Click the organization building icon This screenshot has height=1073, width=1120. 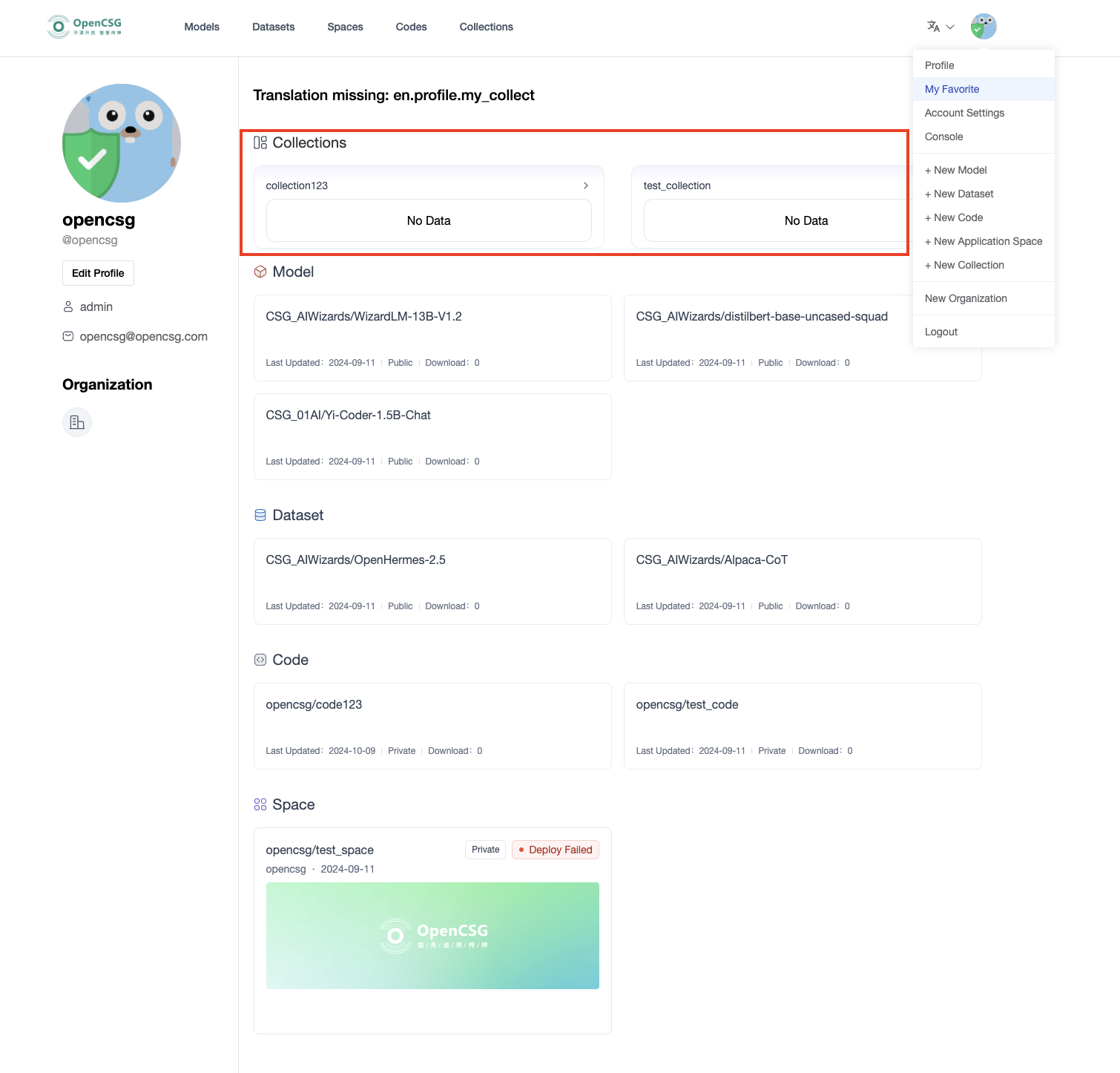point(77,422)
